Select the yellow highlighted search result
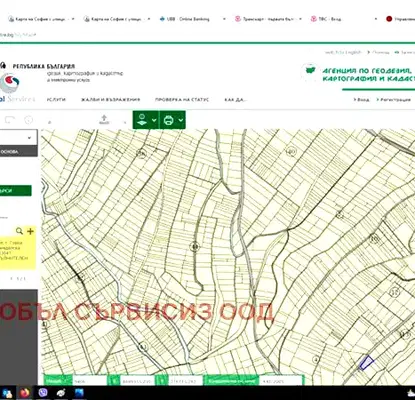The image size is (415, 400). pyautogui.click(x=18, y=252)
